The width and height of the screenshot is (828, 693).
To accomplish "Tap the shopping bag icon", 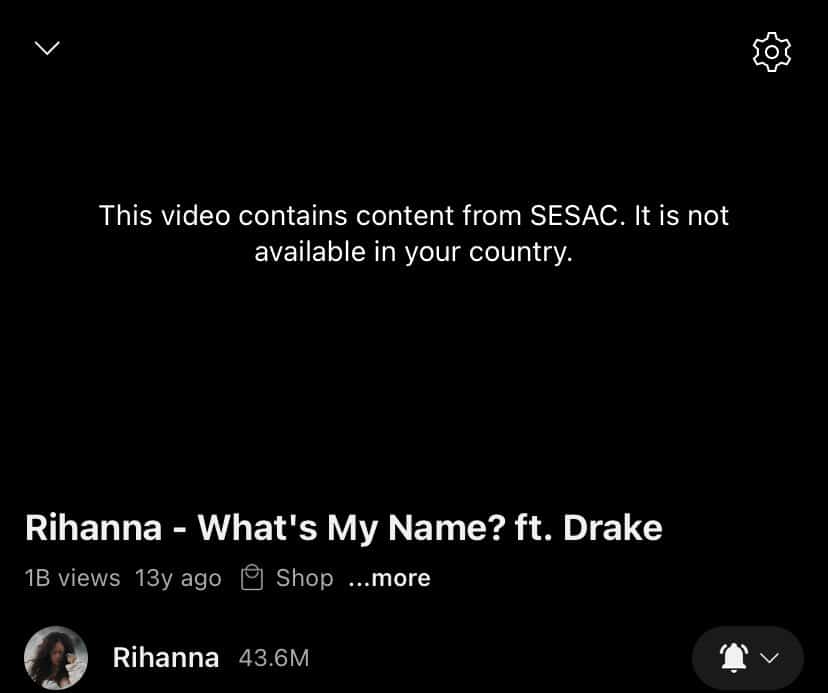I will (x=252, y=577).
